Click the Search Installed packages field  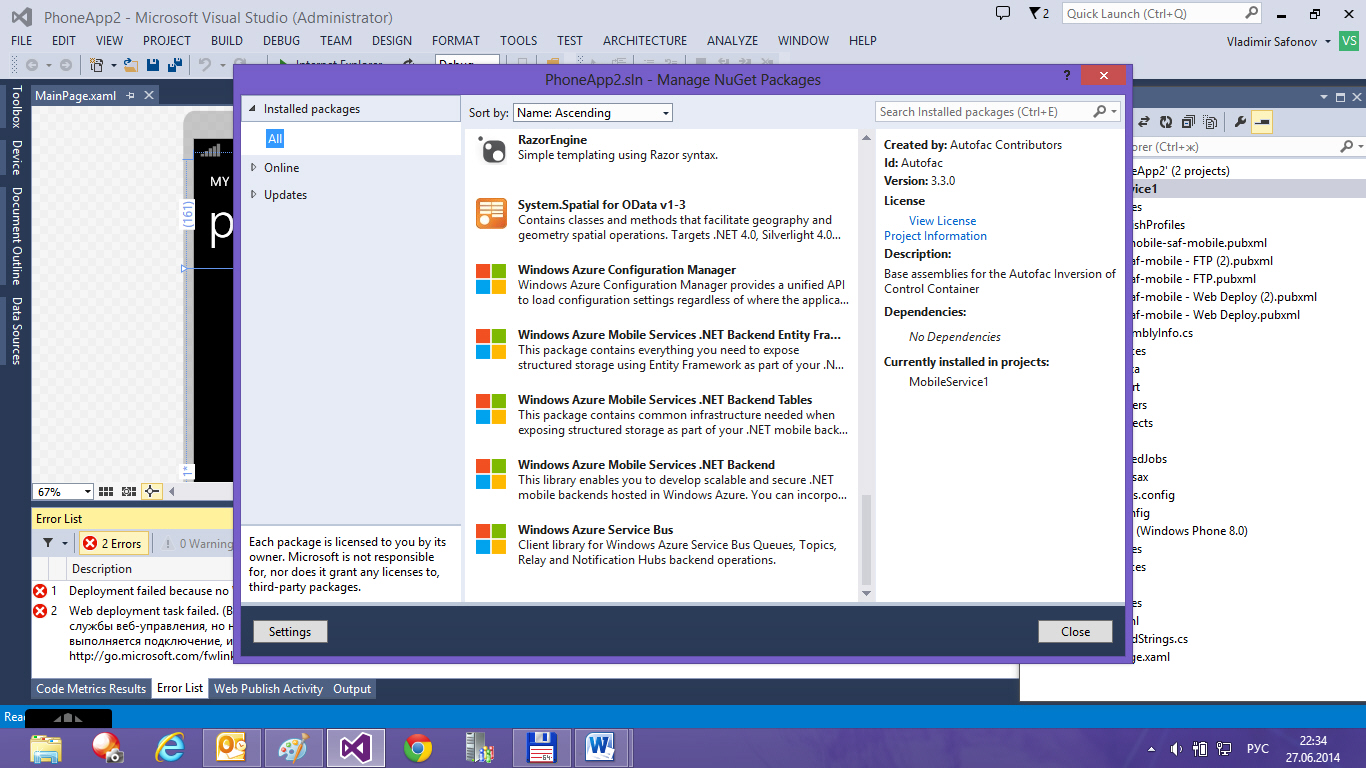click(x=985, y=112)
